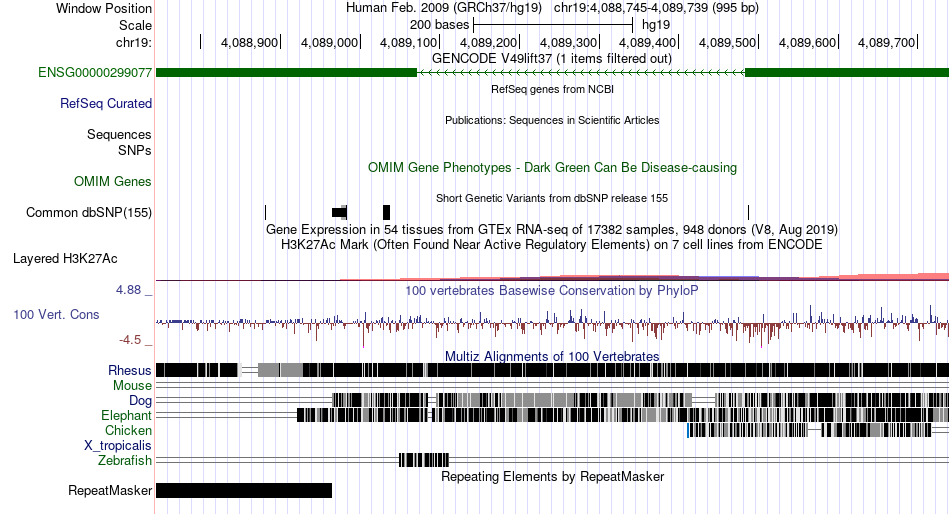Click the 4.88 PhyloP upper limit value
This screenshot has width=950, height=514.
click(128, 290)
